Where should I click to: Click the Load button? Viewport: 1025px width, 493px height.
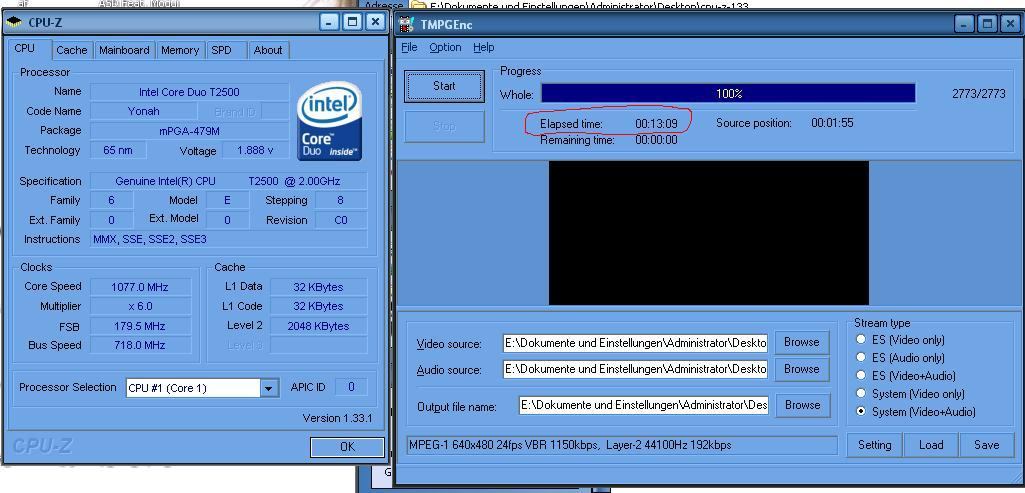(931, 445)
